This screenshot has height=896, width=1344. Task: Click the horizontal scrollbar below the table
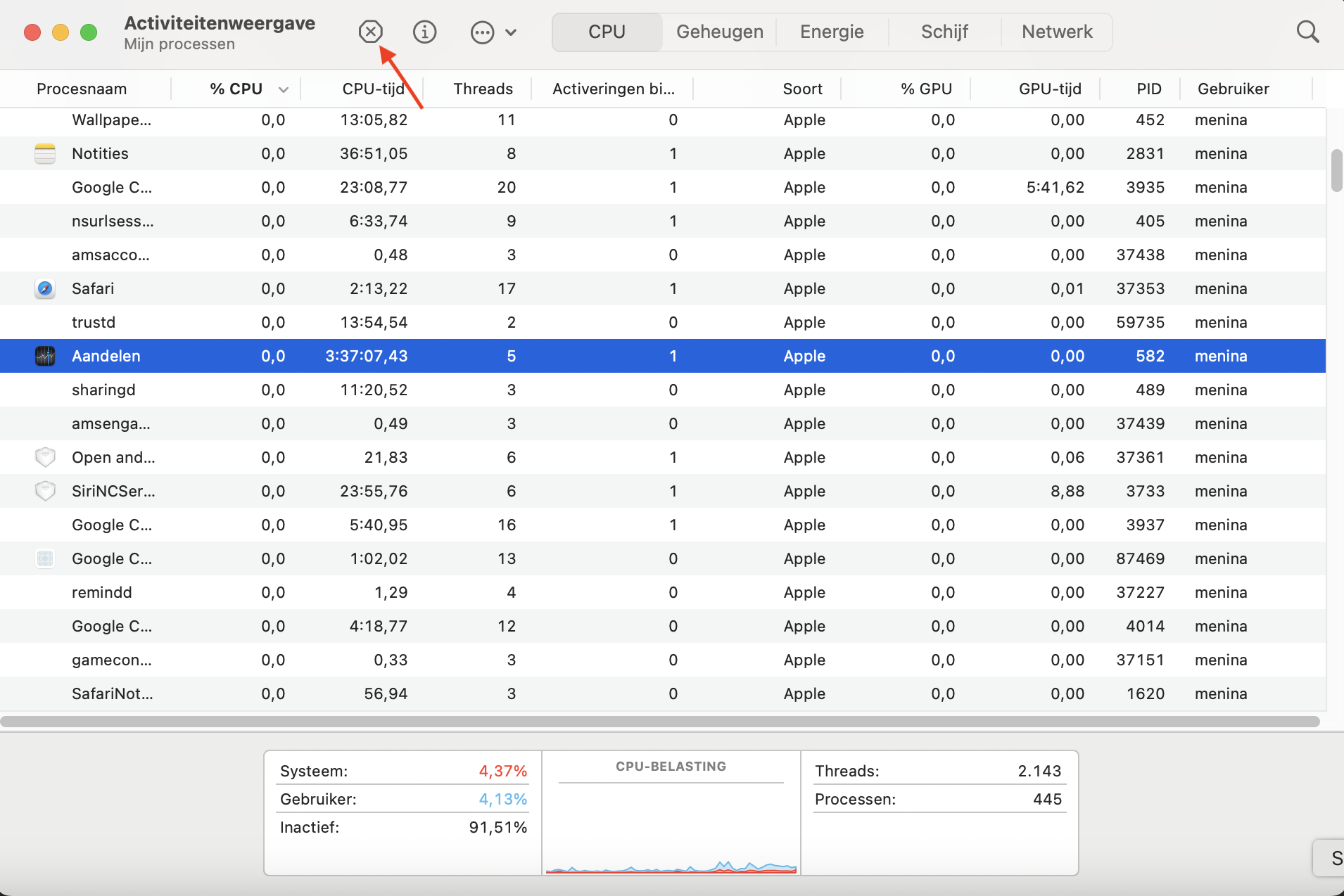(x=660, y=722)
